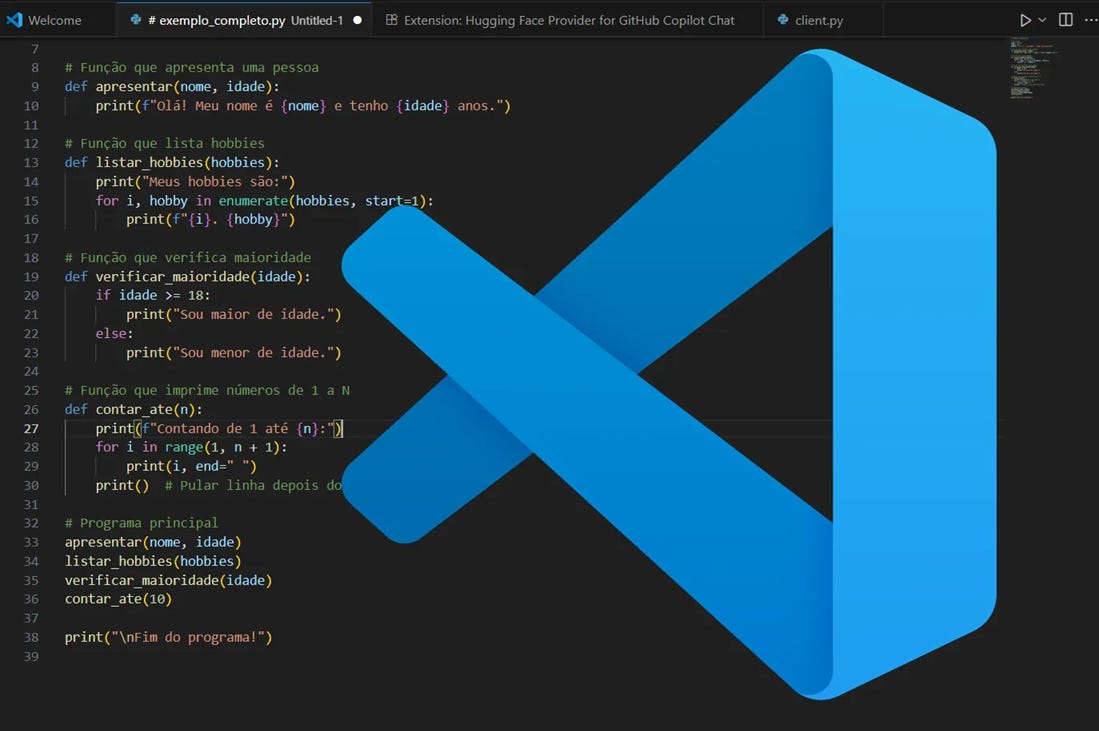
Task: Click the "Contando de 1 até {n}:" line
Action: click(219, 428)
